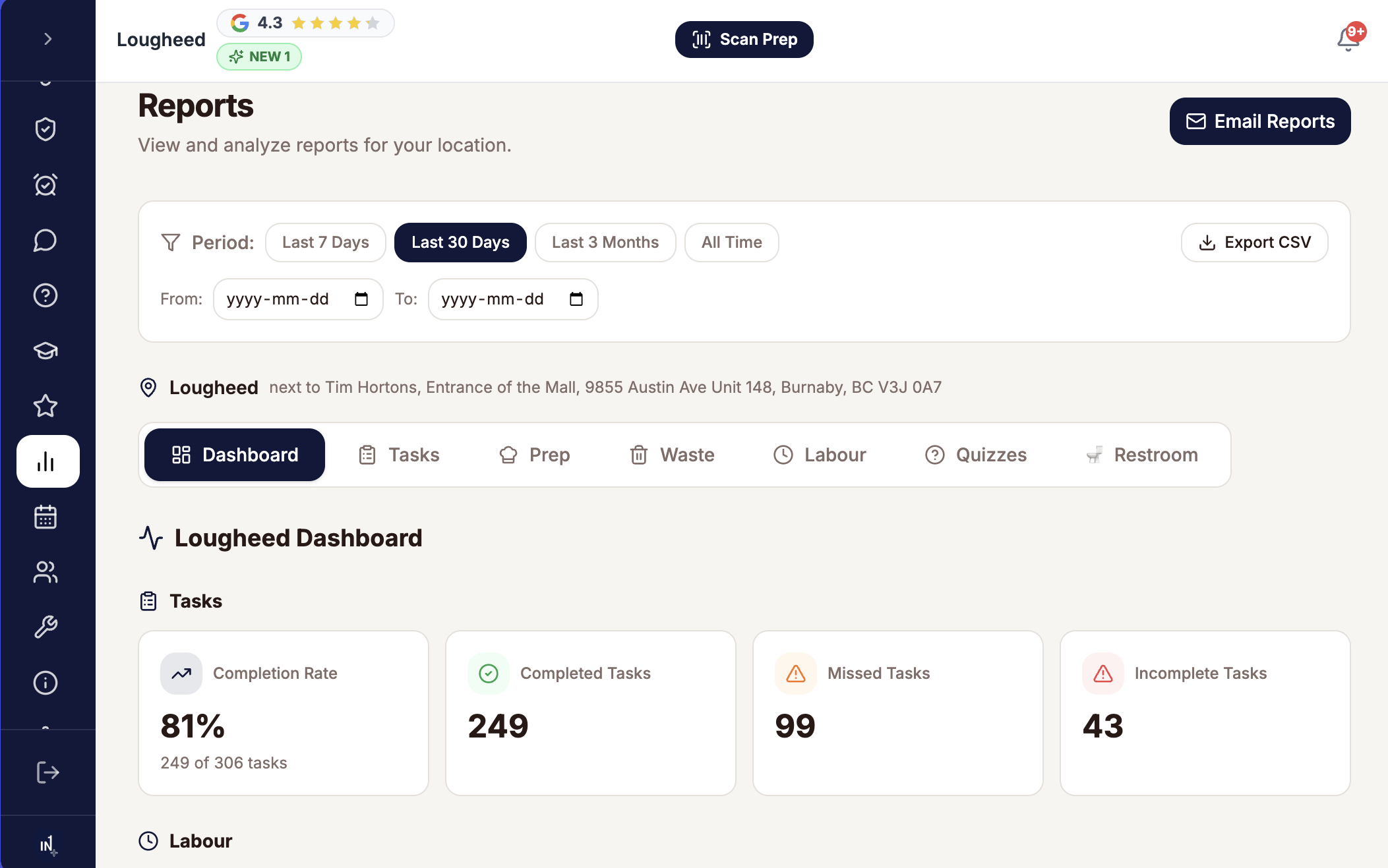
Task: Switch to the Restroom tab
Action: click(x=1142, y=455)
